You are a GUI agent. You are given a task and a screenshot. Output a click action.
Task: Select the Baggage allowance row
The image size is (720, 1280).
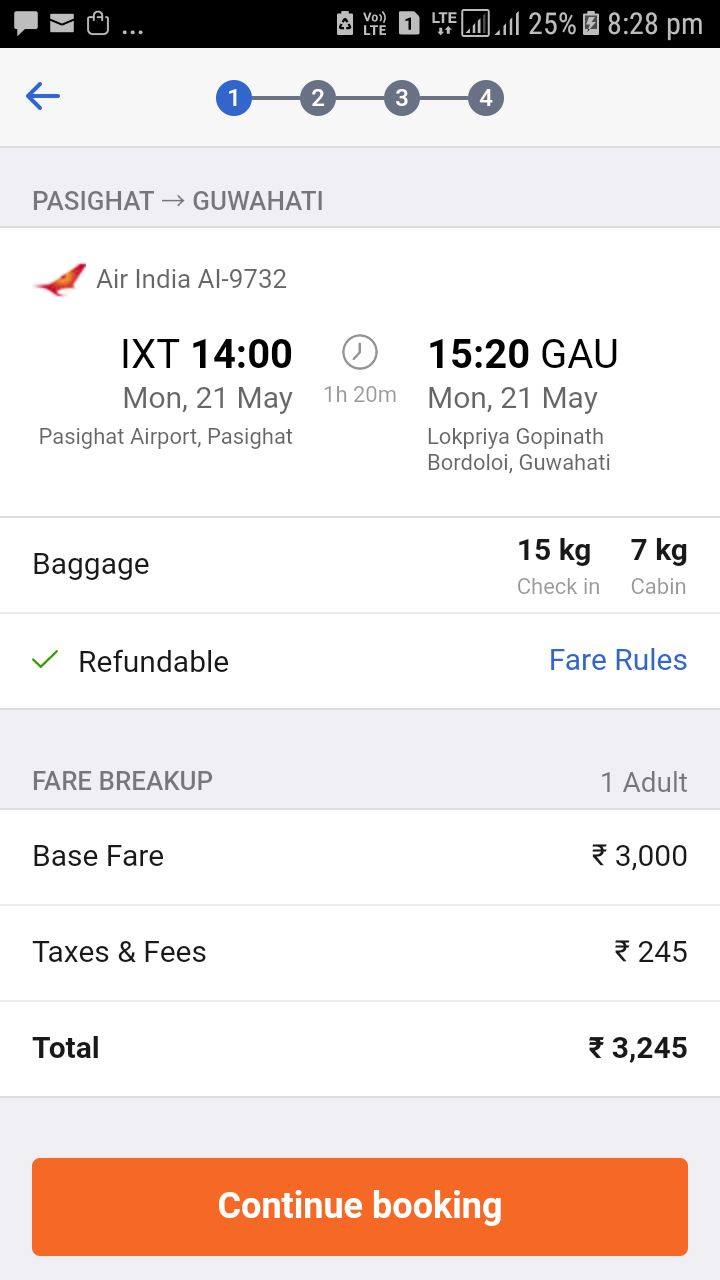360,565
